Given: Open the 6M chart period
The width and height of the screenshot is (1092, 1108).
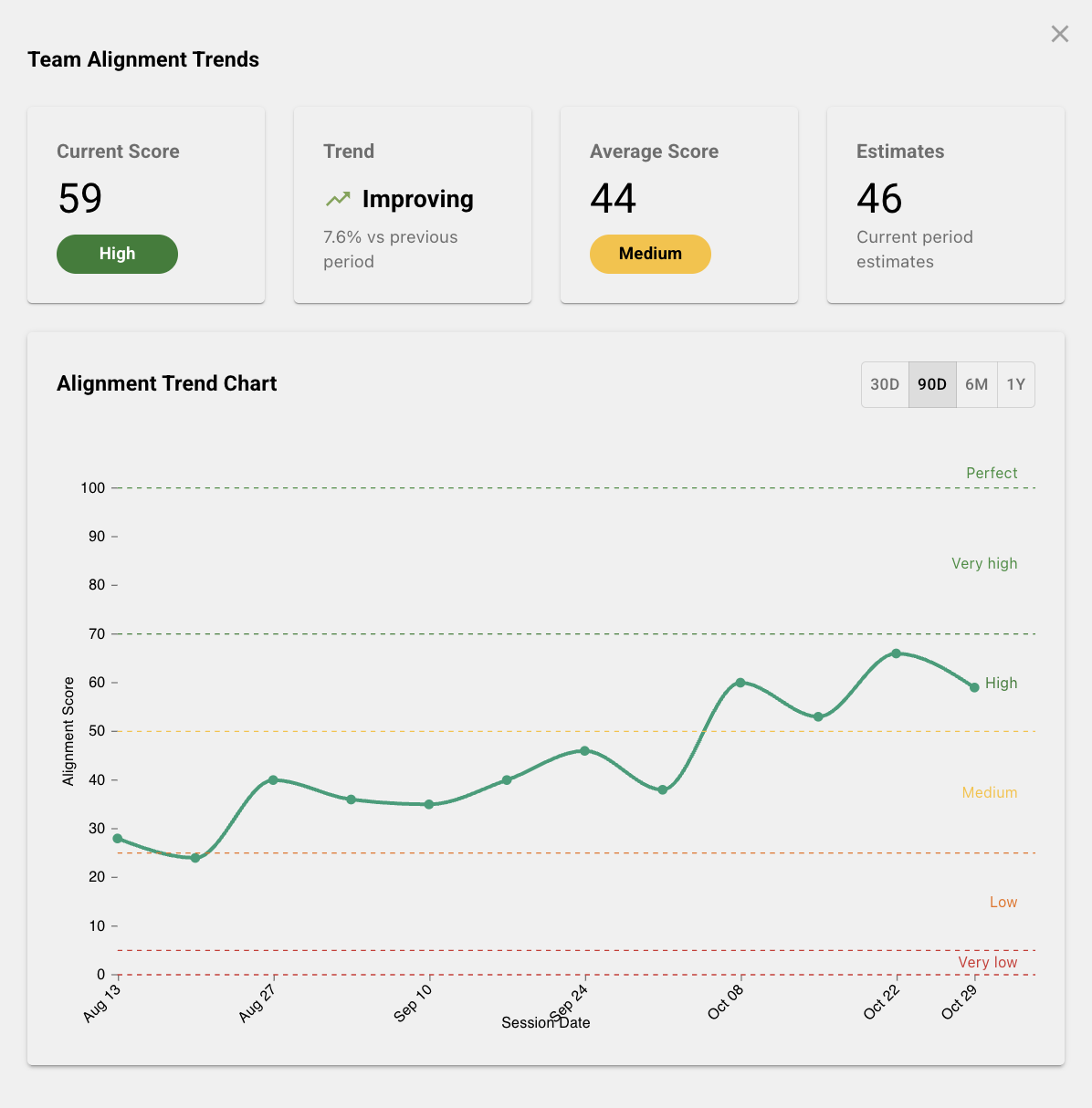Looking at the screenshot, I should click(x=976, y=384).
